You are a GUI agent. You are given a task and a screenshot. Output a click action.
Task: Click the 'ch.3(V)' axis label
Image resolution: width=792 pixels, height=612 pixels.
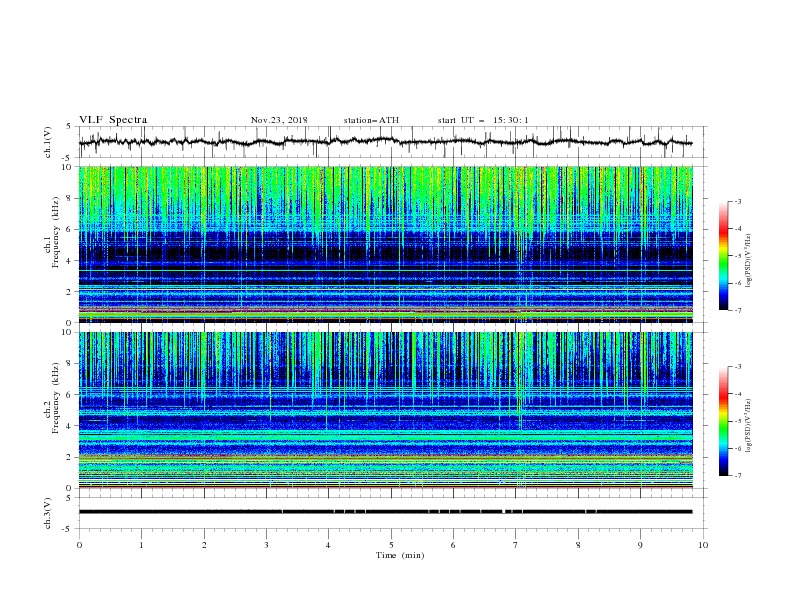tap(48, 513)
